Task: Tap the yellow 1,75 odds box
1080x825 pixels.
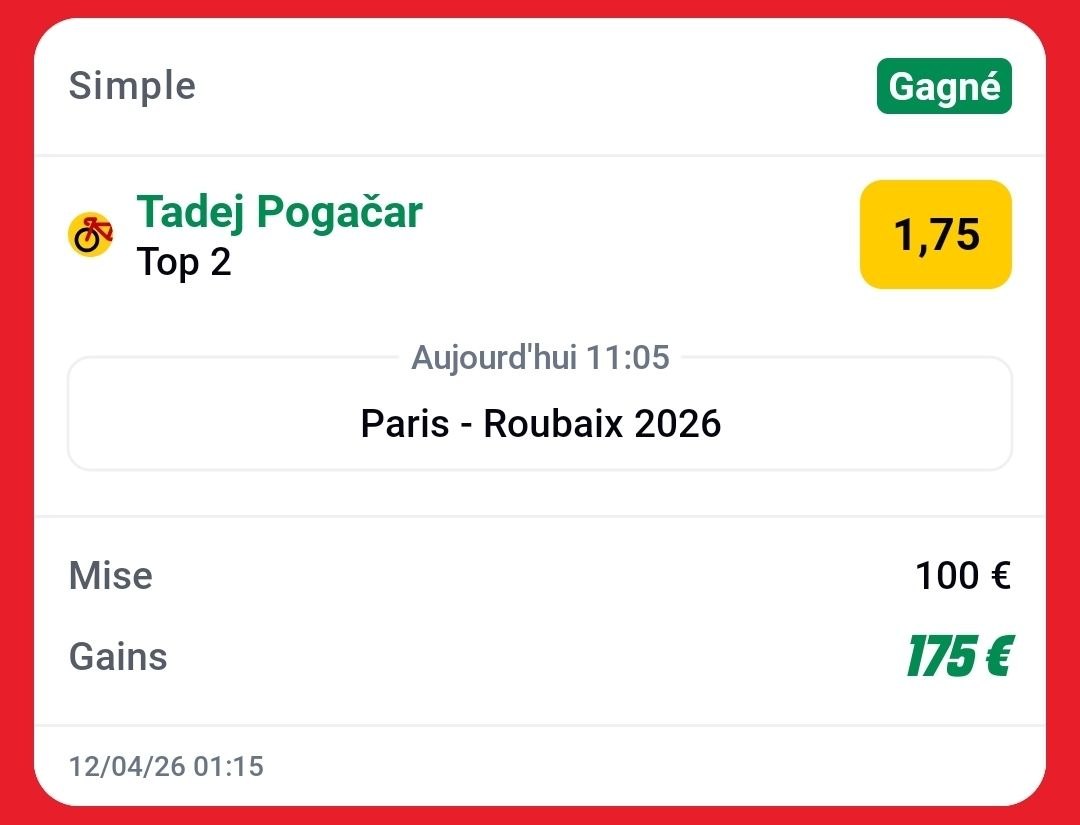Action: pyautogui.click(x=935, y=235)
